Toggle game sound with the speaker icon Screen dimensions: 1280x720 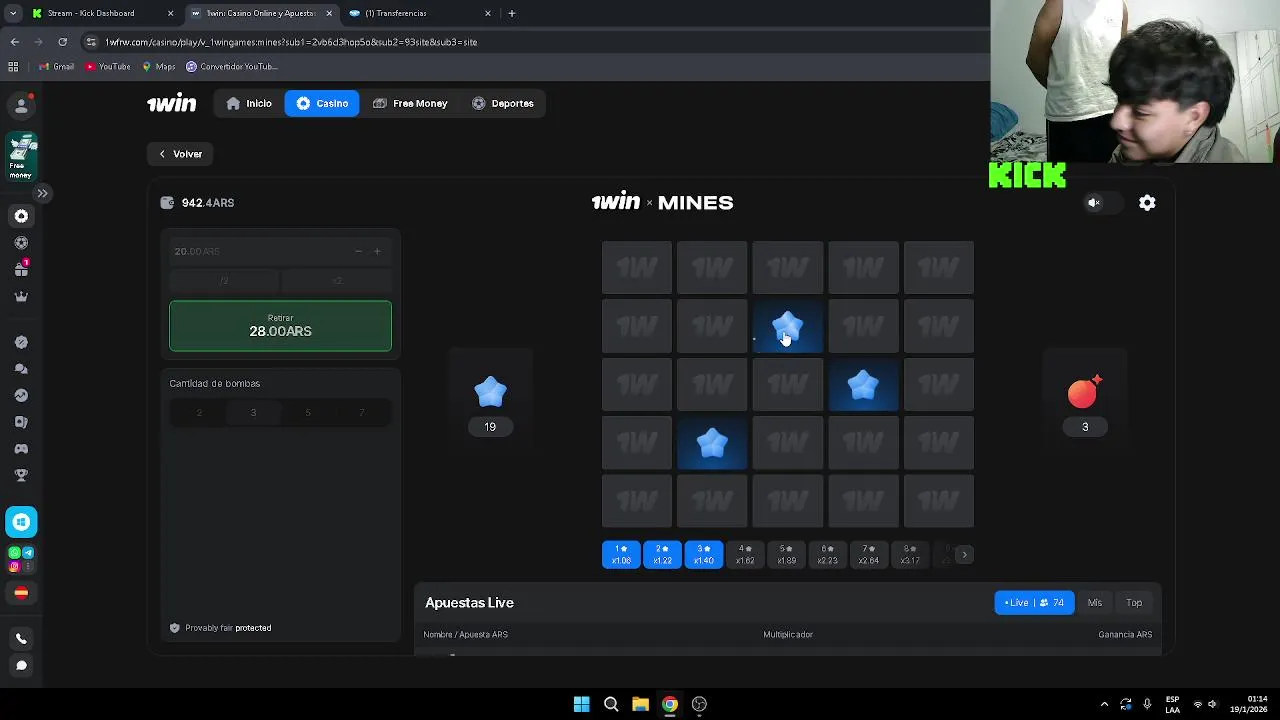1094,203
